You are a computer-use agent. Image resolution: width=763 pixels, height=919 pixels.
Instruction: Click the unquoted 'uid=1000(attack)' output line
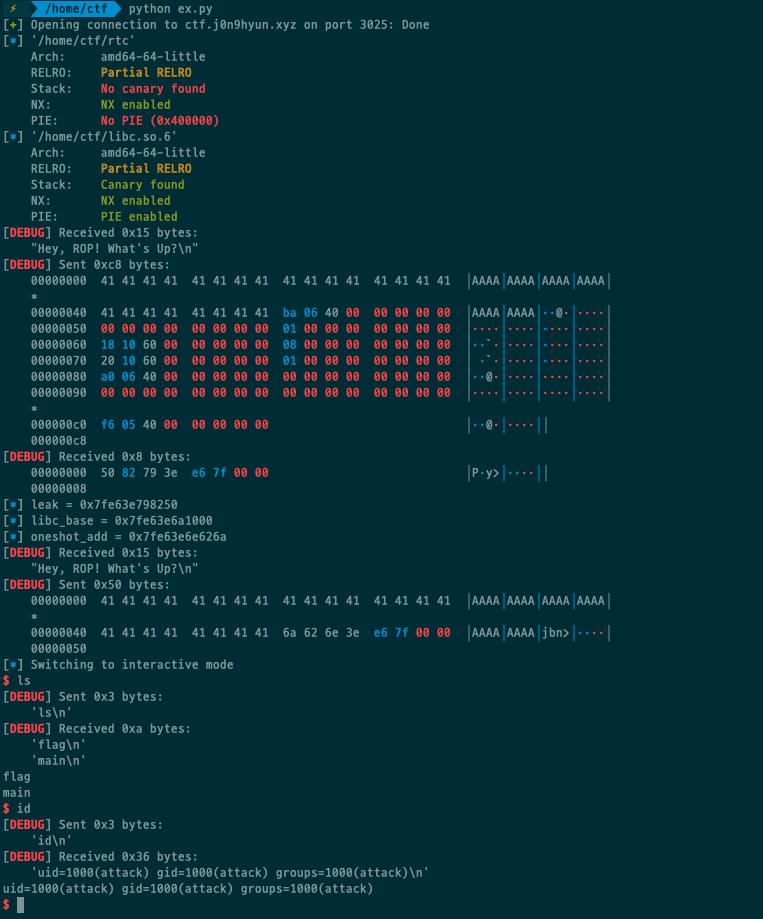[188, 889]
